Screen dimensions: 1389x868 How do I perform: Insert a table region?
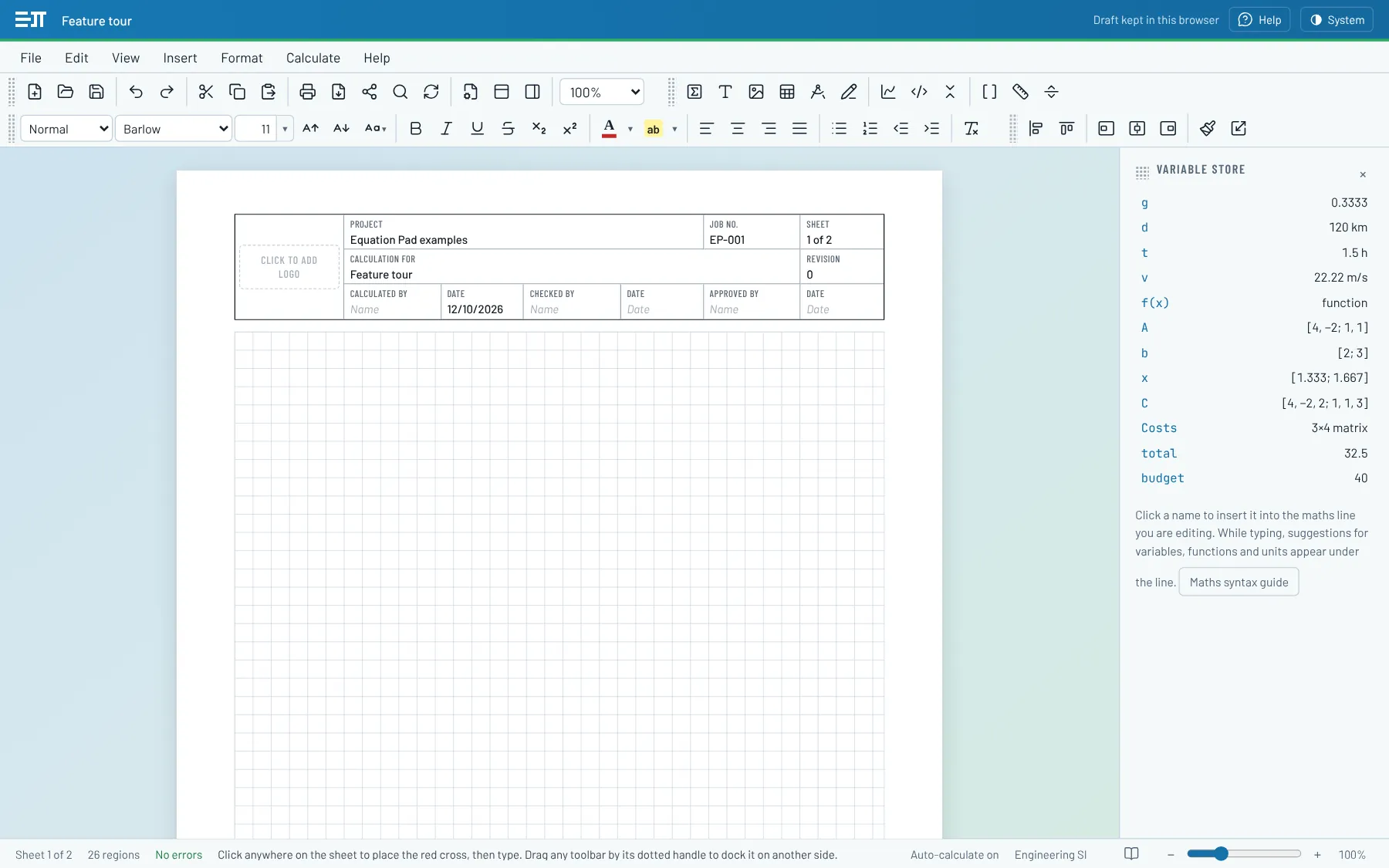[787, 92]
